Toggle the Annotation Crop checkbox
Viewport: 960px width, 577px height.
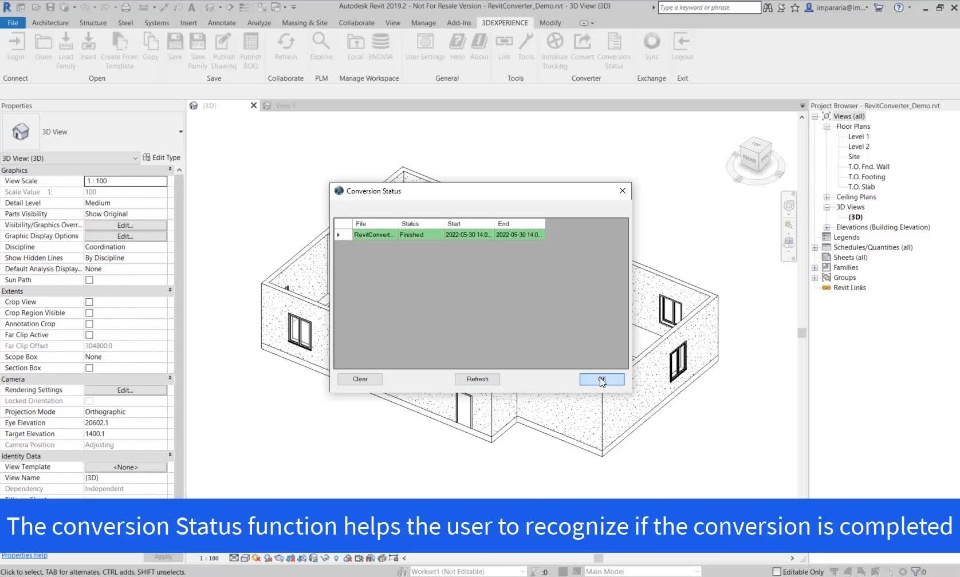[x=89, y=324]
